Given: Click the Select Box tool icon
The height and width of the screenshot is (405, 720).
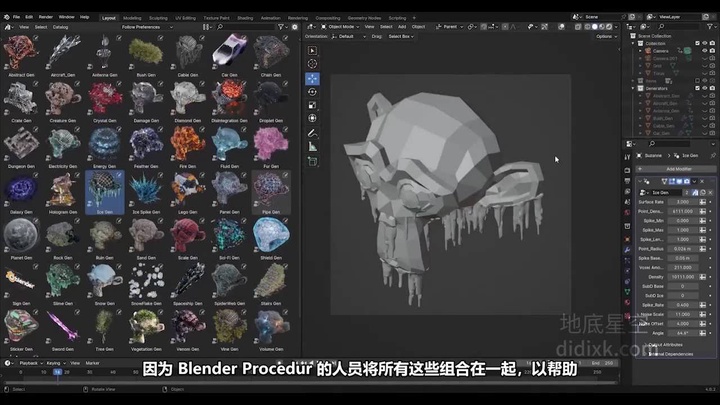Looking at the screenshot, I should 312,50.
